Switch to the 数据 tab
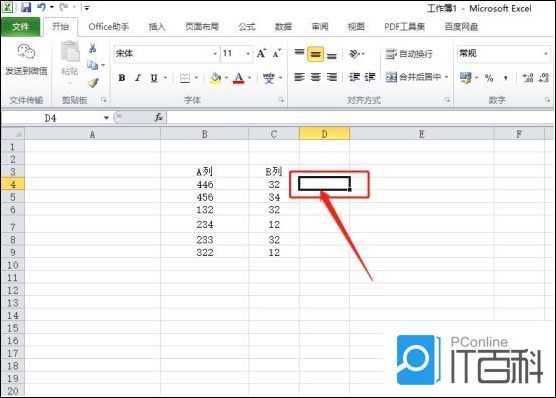 tap(283, 27)
